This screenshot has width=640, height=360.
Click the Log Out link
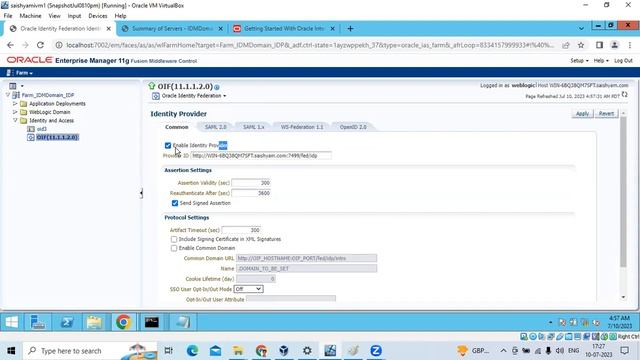623,60
